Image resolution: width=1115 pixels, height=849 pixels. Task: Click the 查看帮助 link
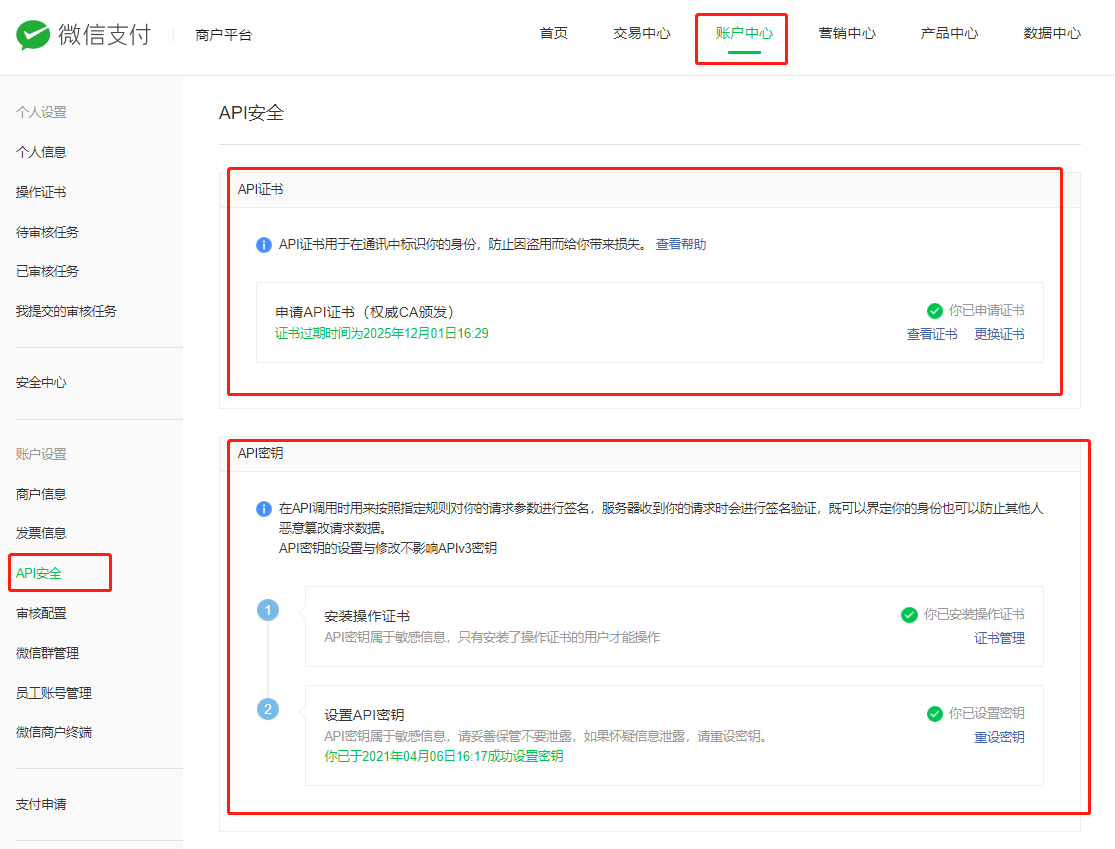(681, 245)
